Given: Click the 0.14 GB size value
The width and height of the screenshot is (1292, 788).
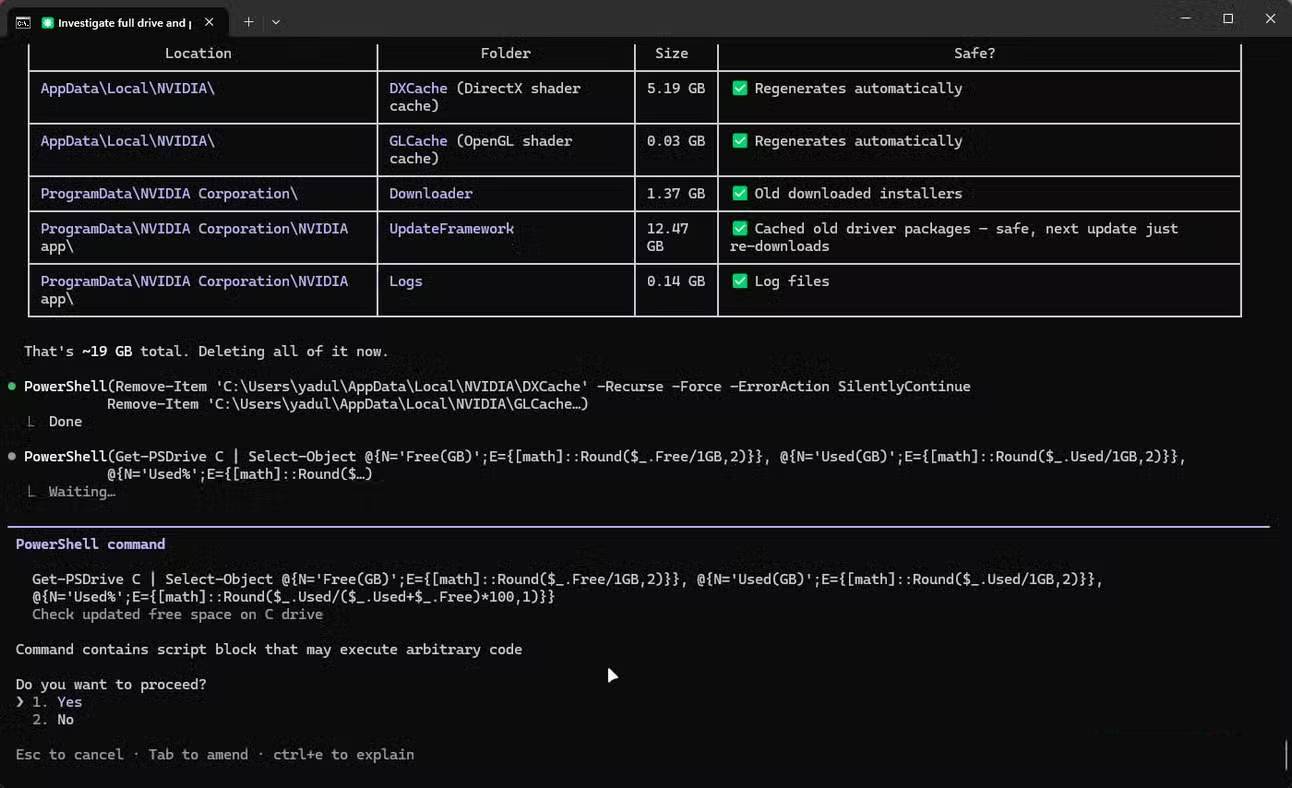Looking at the screenshot, I should tap(676, 281).
